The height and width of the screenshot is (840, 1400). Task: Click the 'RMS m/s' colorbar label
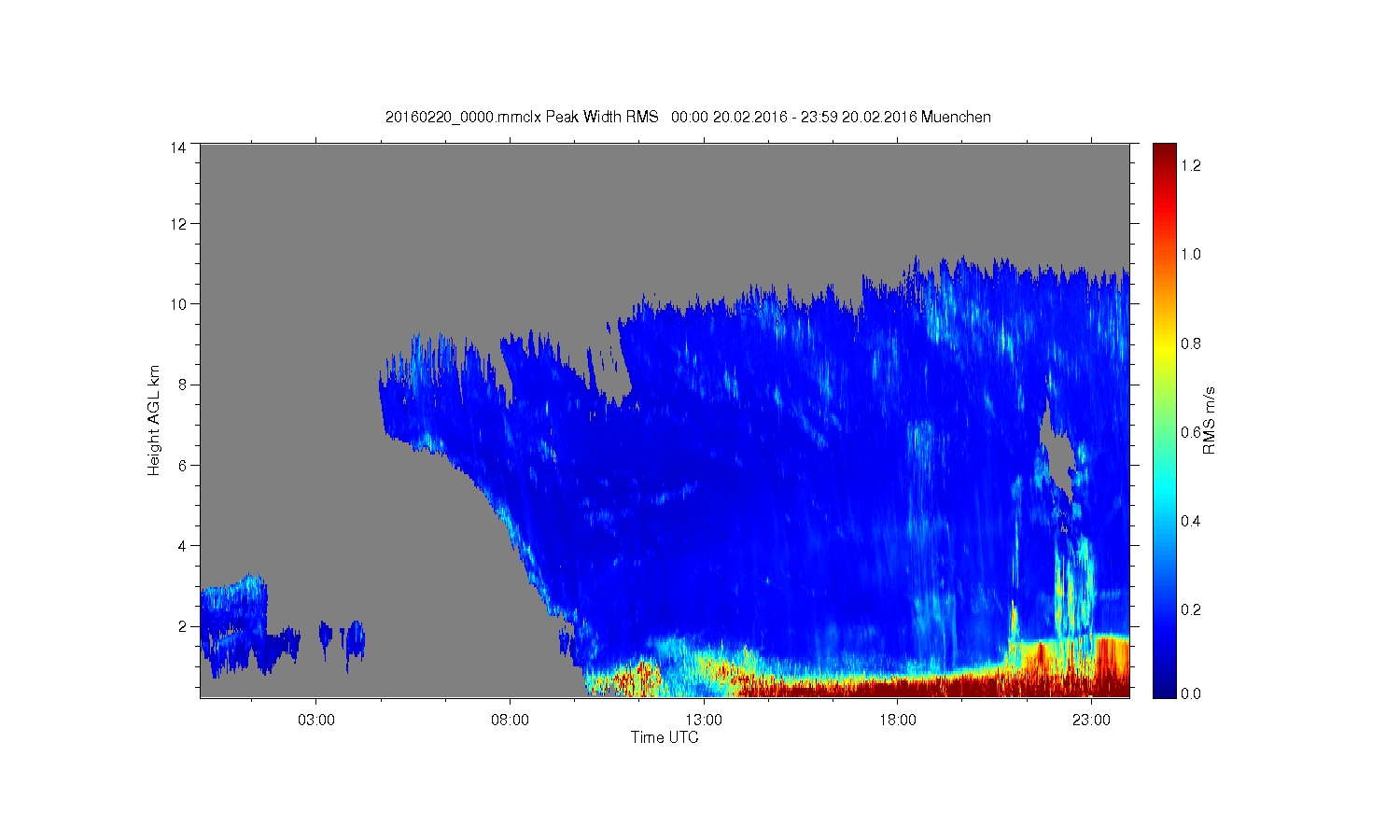(x=1210, y=420)
